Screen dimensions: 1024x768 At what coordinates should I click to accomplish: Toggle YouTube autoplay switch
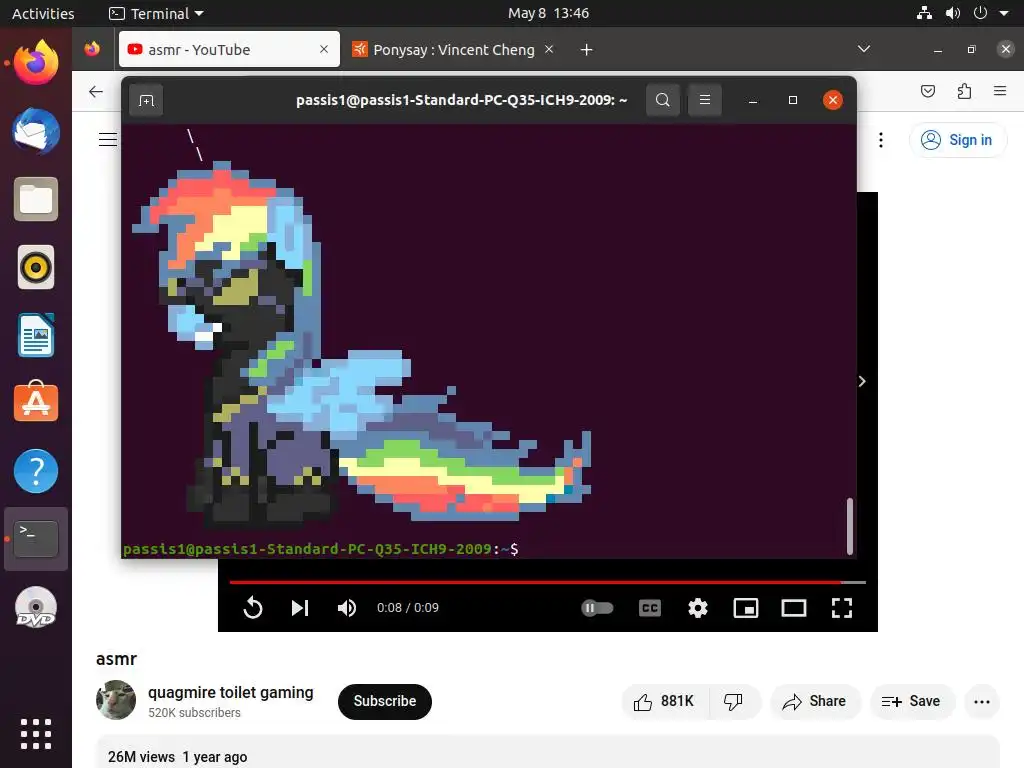(597, 608)
